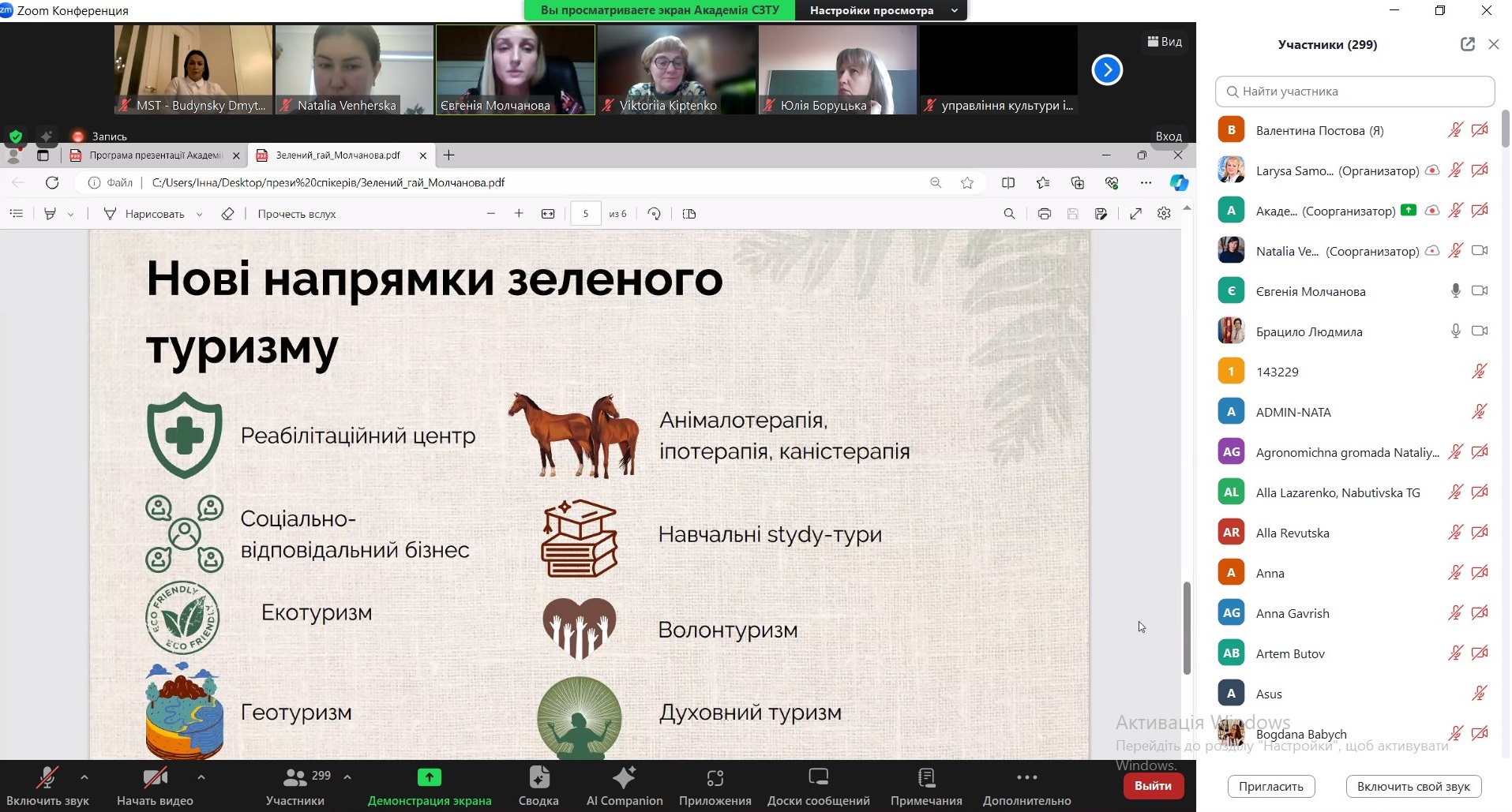
Task: Open the AI Companion panel
Action: (624, 786)
